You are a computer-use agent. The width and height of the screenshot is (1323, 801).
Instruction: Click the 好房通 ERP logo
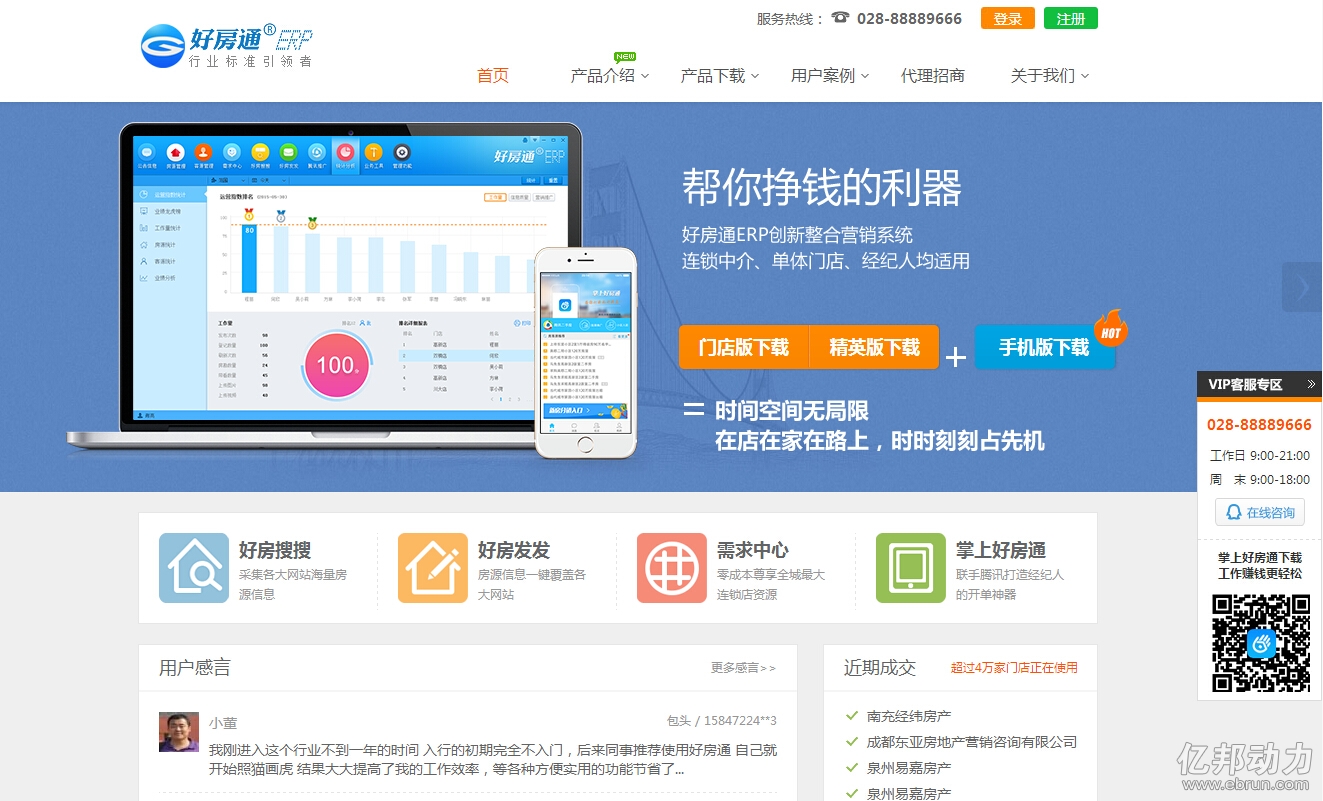[227, 46]
